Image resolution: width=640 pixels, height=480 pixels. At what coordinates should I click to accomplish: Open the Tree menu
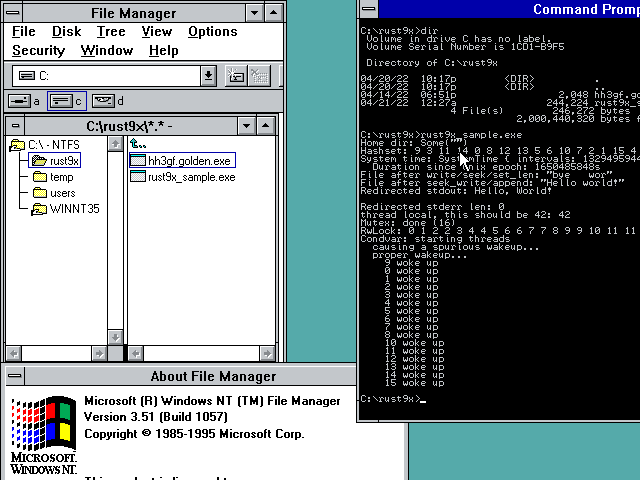pos(110,31)
